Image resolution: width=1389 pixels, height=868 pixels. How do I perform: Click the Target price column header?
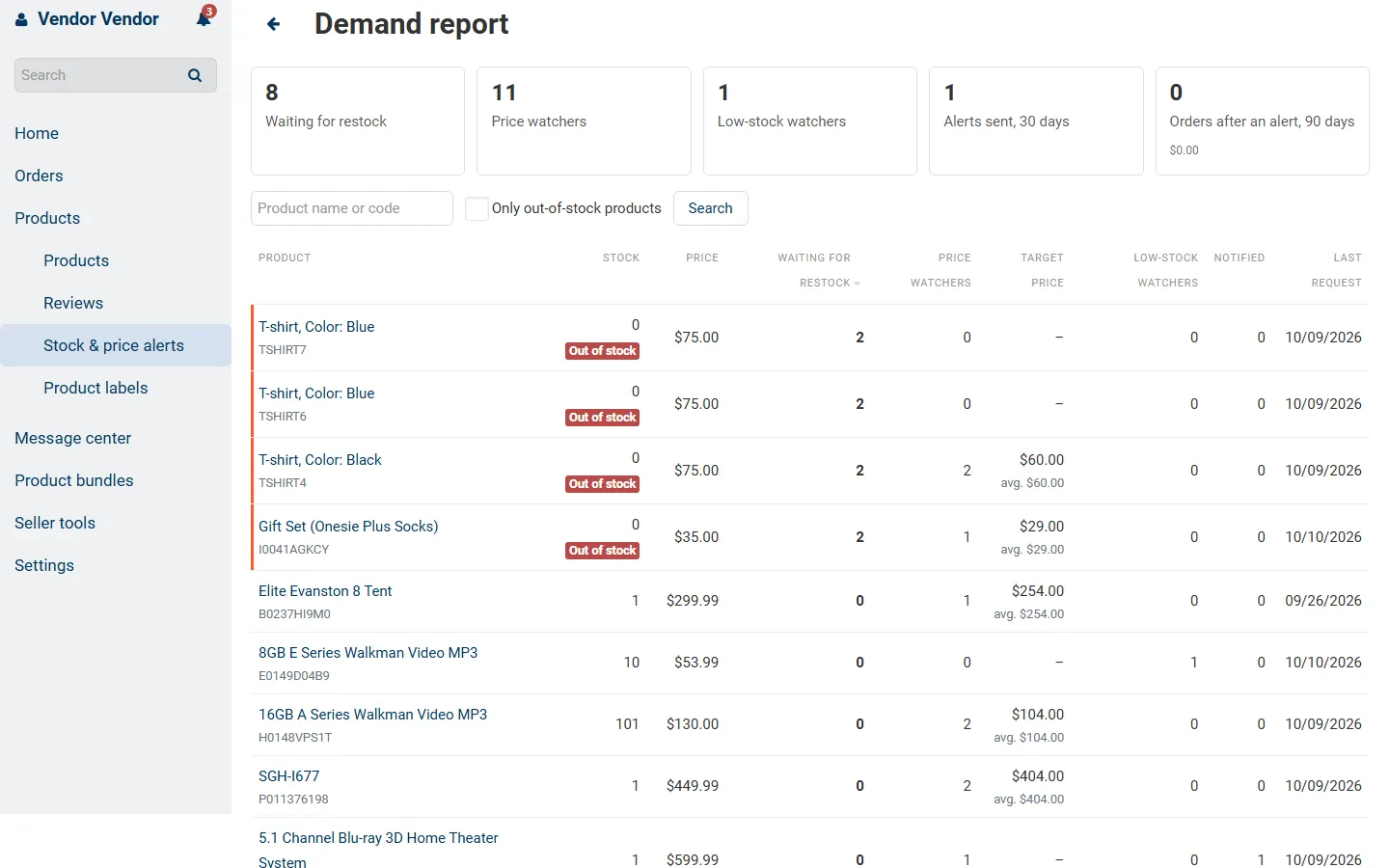1042,270
